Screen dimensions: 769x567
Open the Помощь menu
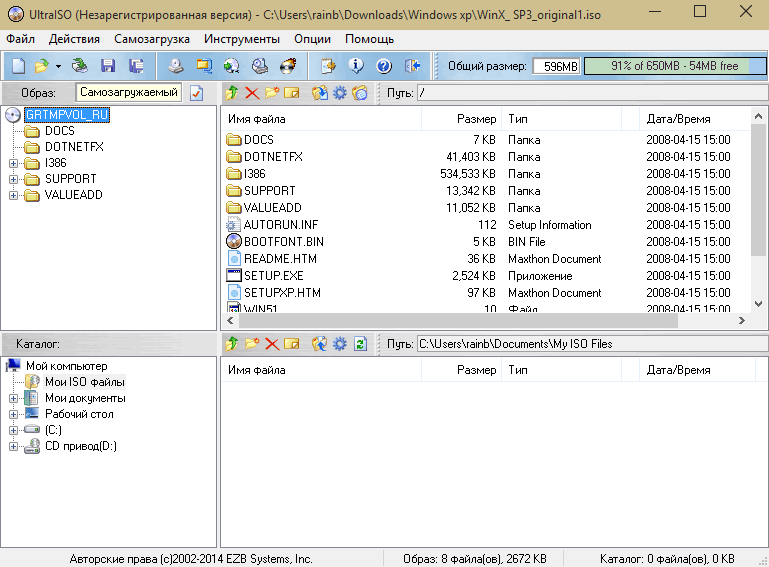(369, 39)
